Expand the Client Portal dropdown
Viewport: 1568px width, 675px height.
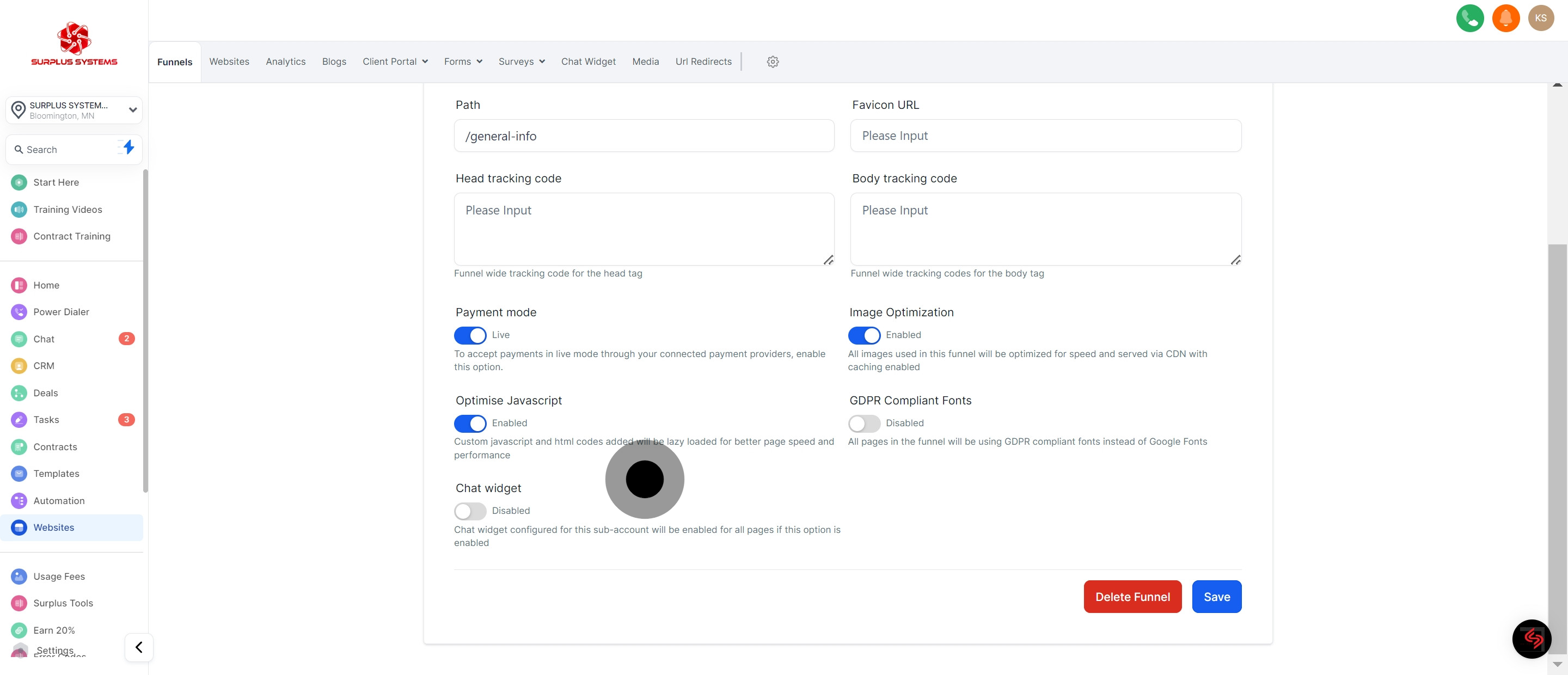395,62
